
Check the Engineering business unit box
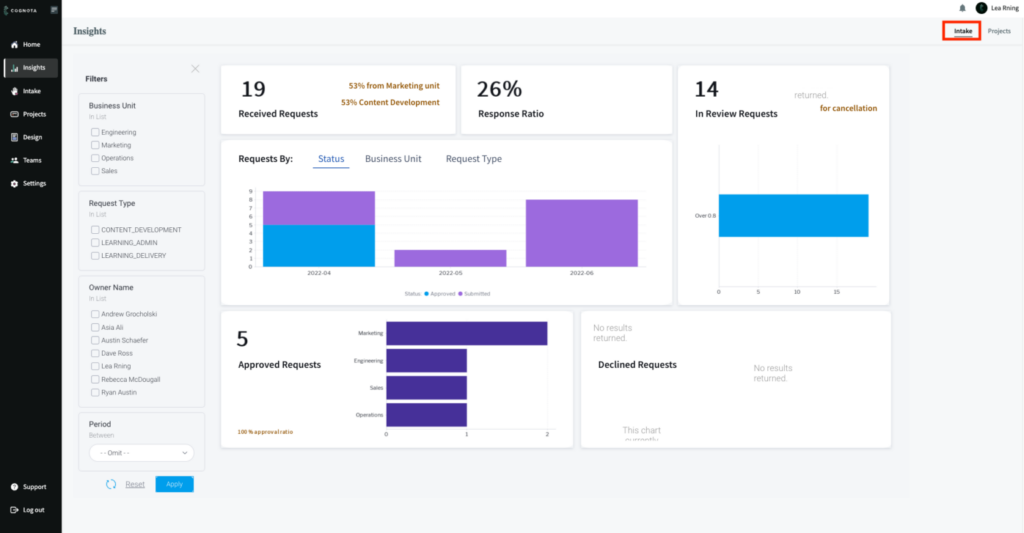[x=95, y=132]
